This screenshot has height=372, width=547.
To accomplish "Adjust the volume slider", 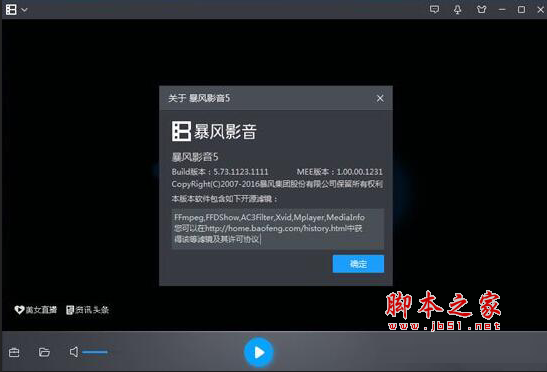I will (x=95, y=352).
